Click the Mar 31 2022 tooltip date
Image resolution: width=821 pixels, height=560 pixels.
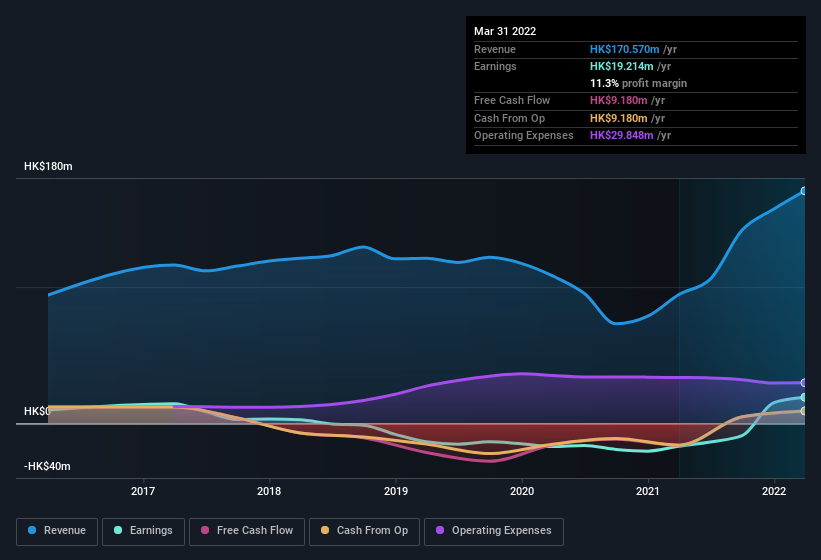[x=505, y=31]
